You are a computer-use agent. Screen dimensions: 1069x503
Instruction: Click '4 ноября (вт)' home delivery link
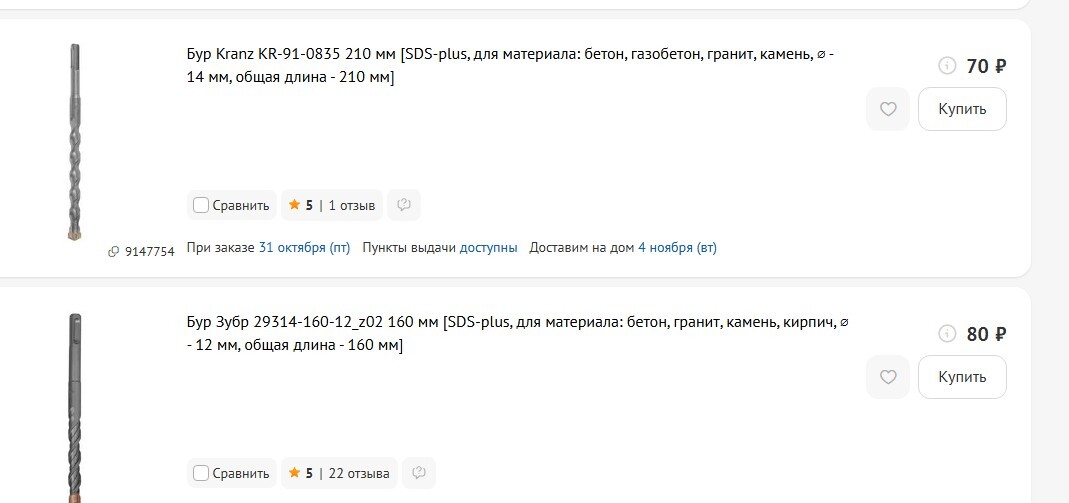coord(677,247)
